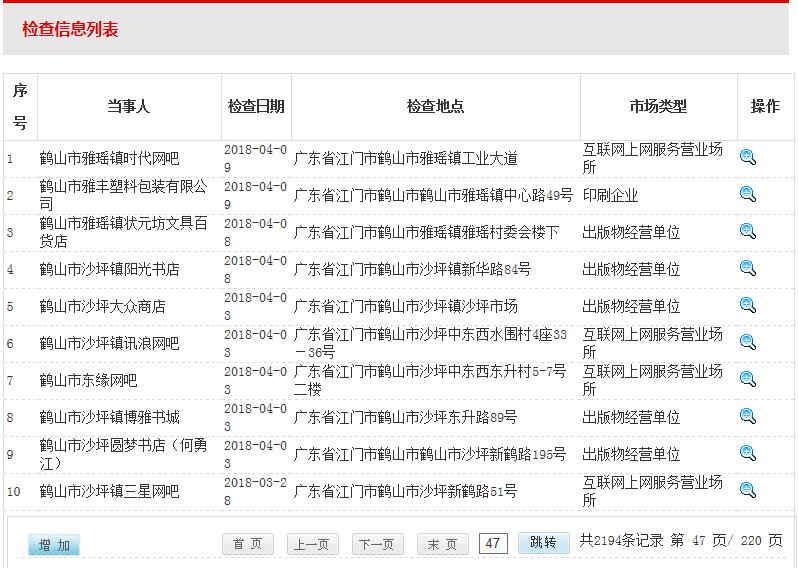This screenshot has height=568, width=798.
Task: View record of 鹤山市雅瑶镇状元坊文具百货店 magnifier
Action: (747, 231)
